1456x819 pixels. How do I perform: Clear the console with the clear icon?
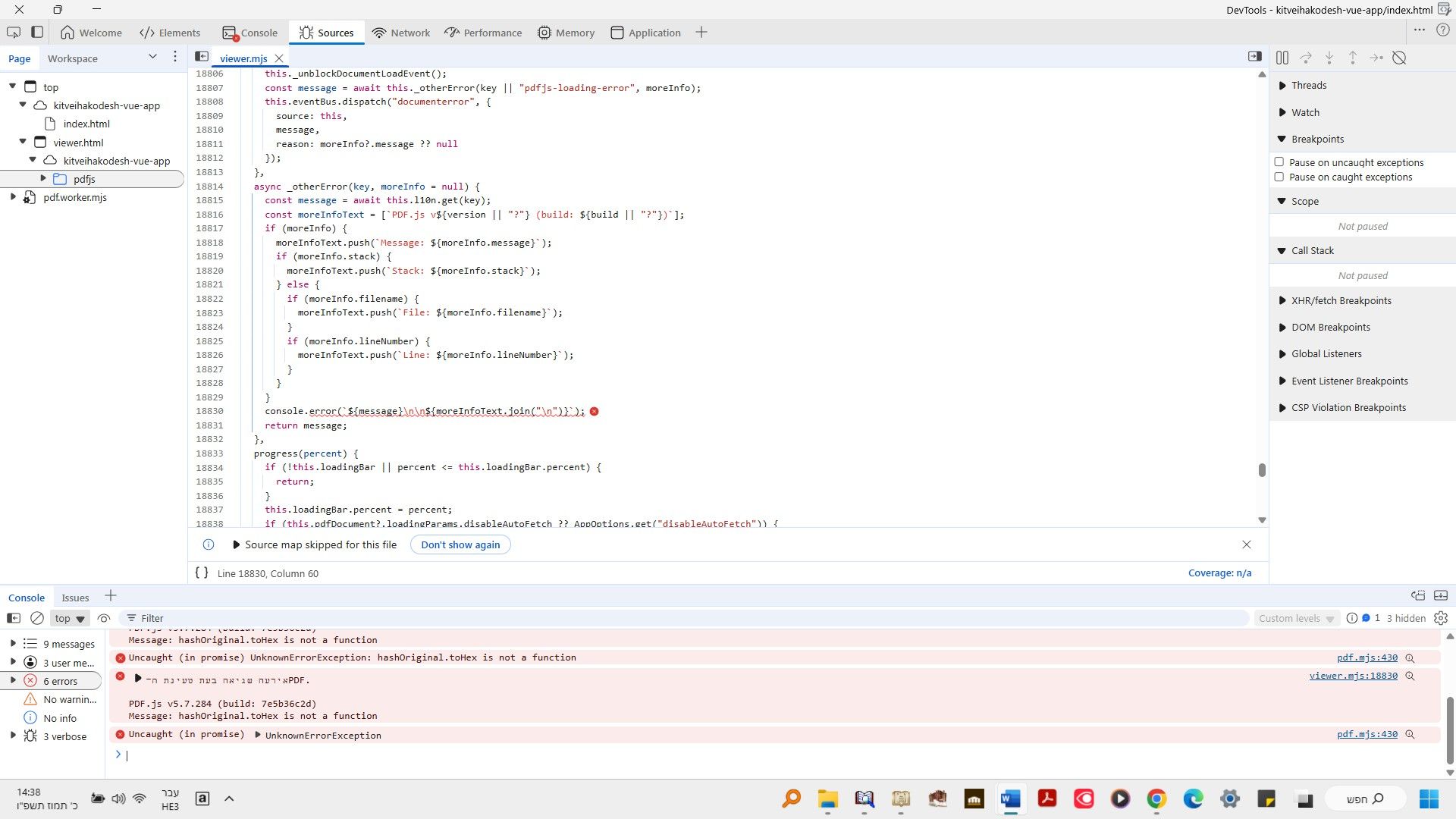click(x=37, y=618)
